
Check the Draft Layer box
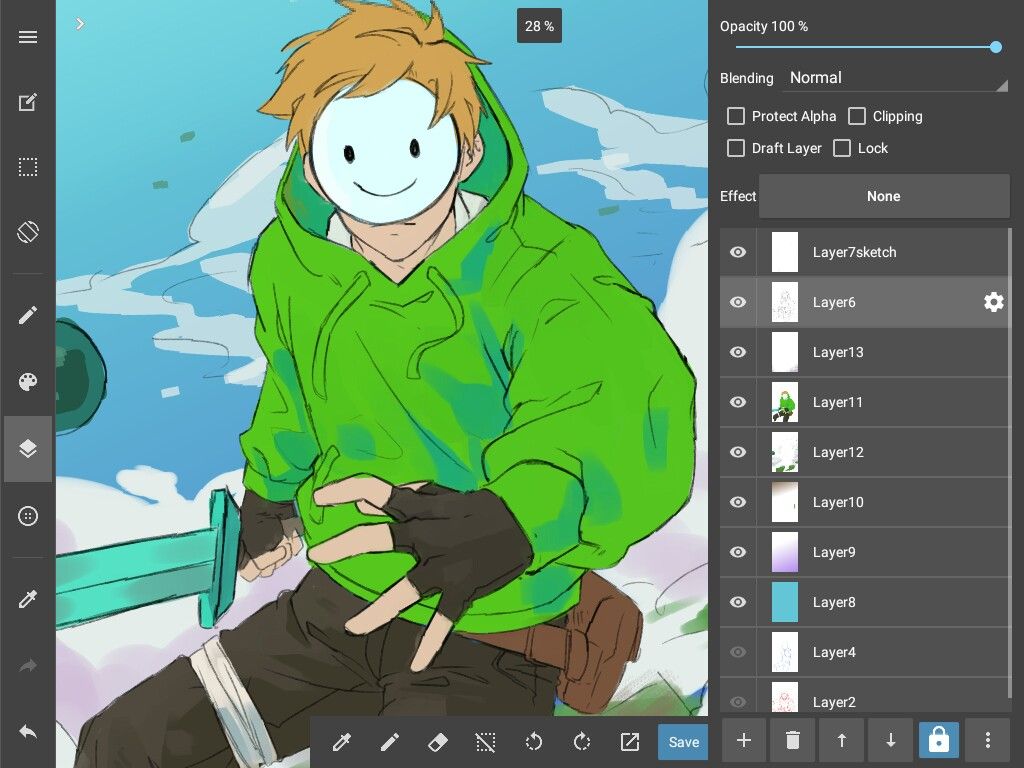pyautogui.click(x=736, y=148)
